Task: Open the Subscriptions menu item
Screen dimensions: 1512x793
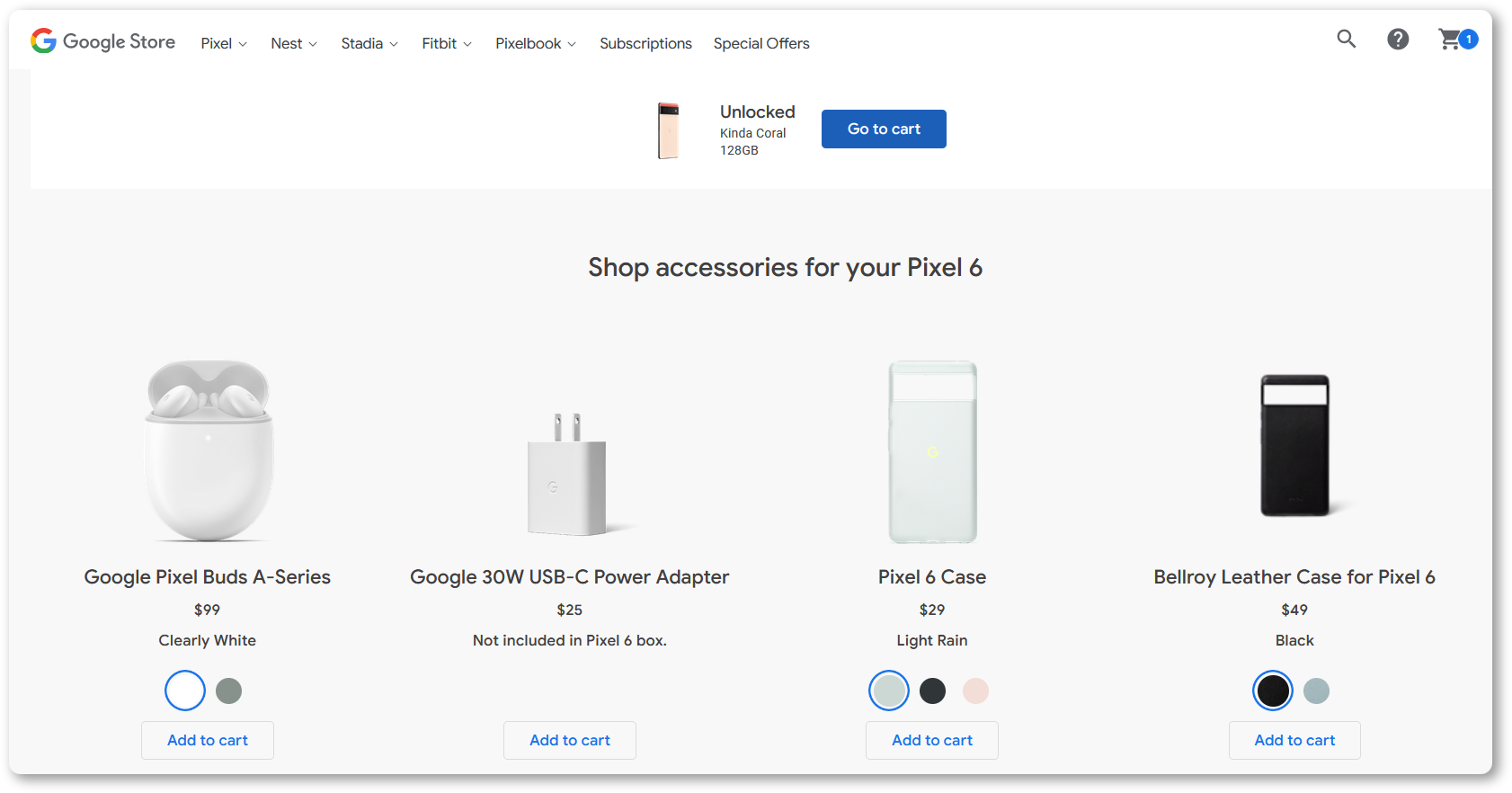Action: [645, 43]
